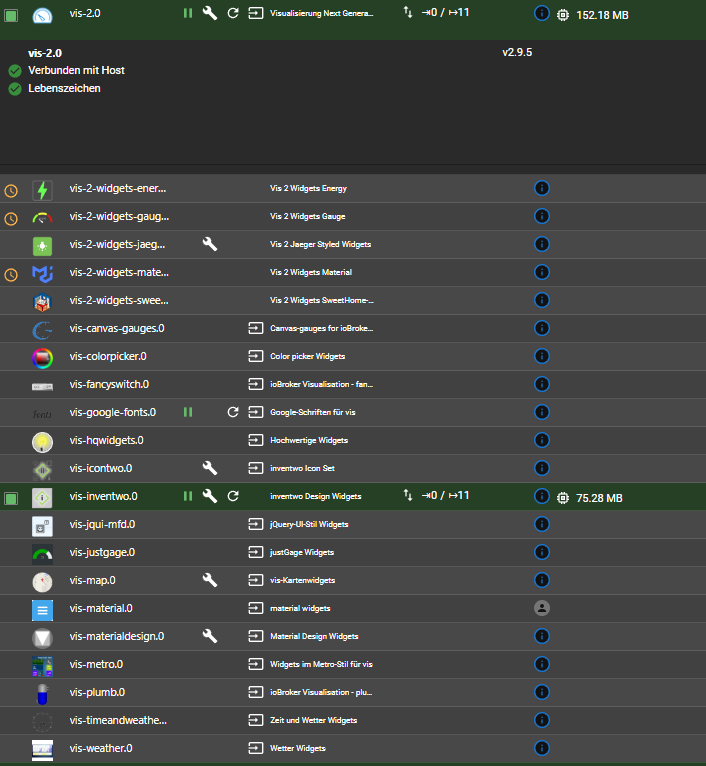
Task: Open link for vis-metro.0
Action: coord(256,664)
